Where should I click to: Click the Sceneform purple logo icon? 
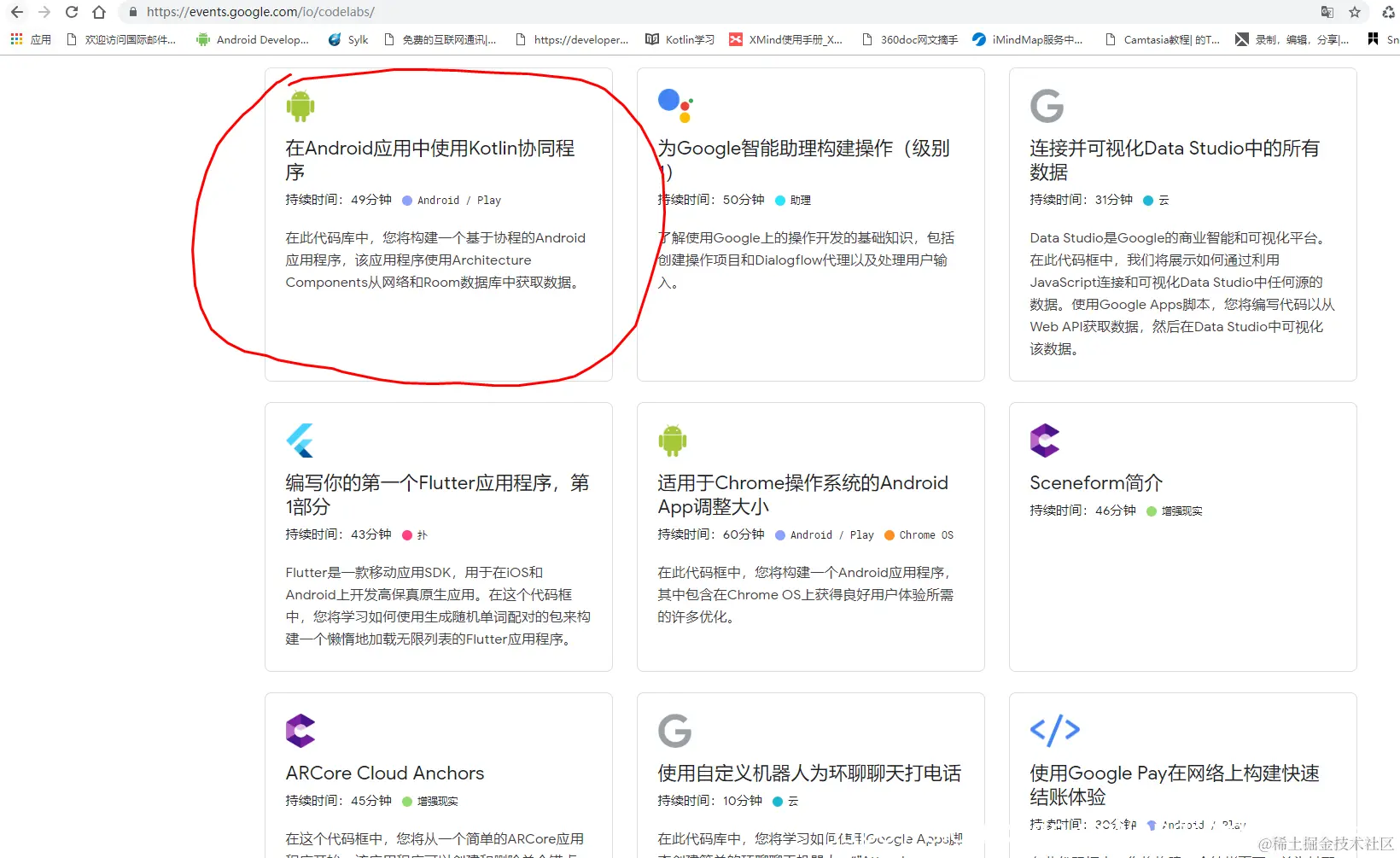(1045, 440)
